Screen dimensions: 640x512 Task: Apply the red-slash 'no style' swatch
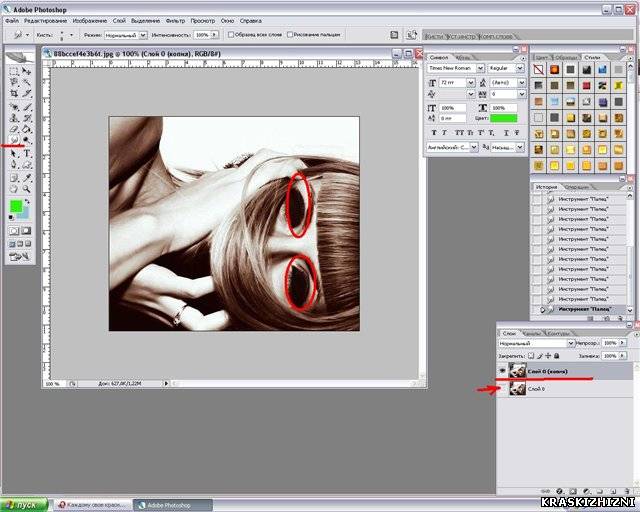coord(538,70)
